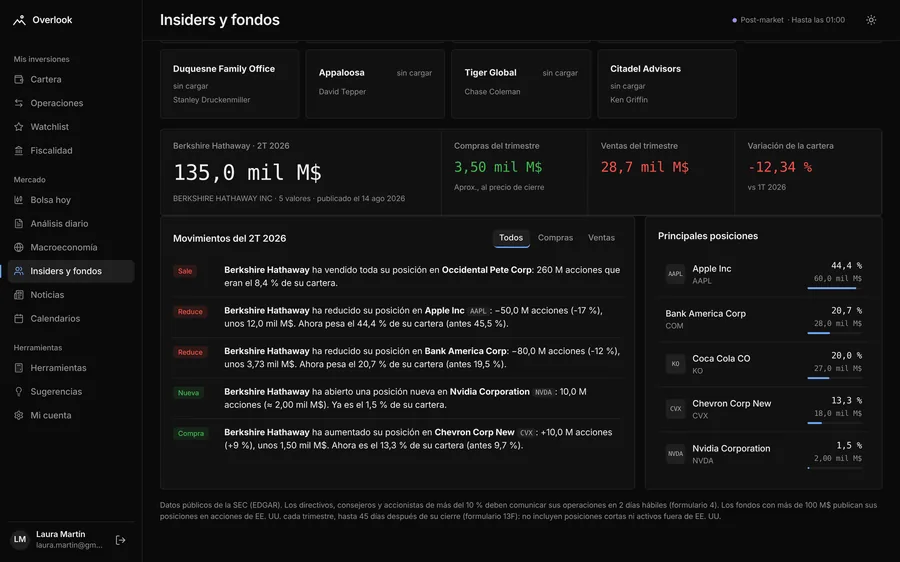Click the Coca Cola CO weight progress bar
The width and height of the screenshot is (900, 562).
coord(835,378)
